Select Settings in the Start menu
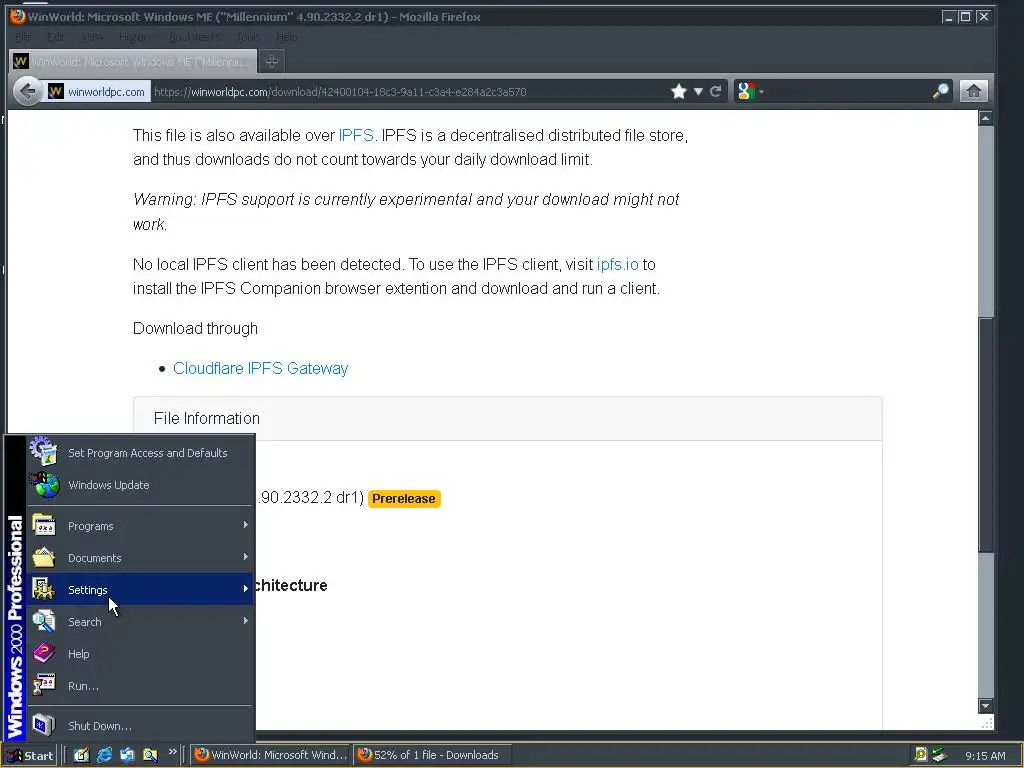This screenshot has width=1024, height=768. pos(139,590)
